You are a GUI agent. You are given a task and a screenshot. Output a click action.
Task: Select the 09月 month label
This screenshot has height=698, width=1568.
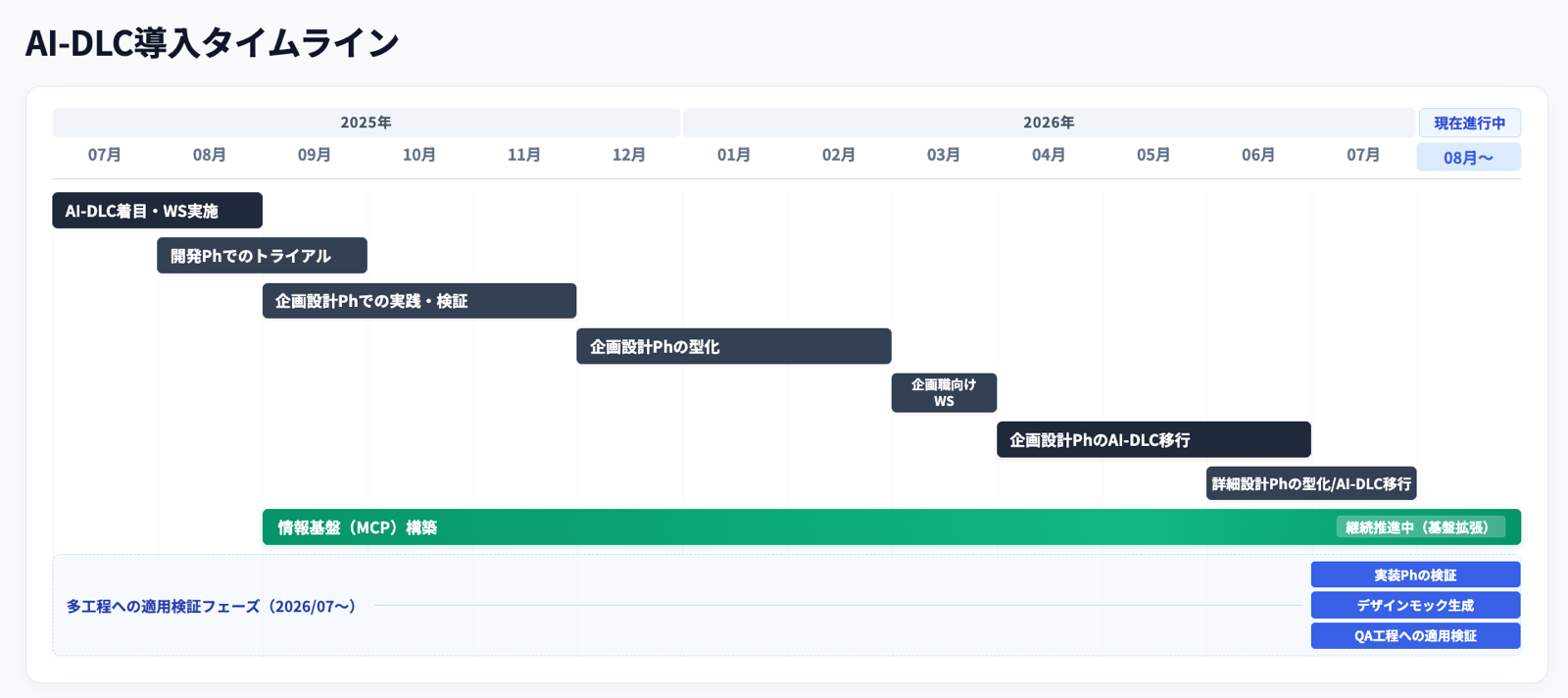click(314, 155)
